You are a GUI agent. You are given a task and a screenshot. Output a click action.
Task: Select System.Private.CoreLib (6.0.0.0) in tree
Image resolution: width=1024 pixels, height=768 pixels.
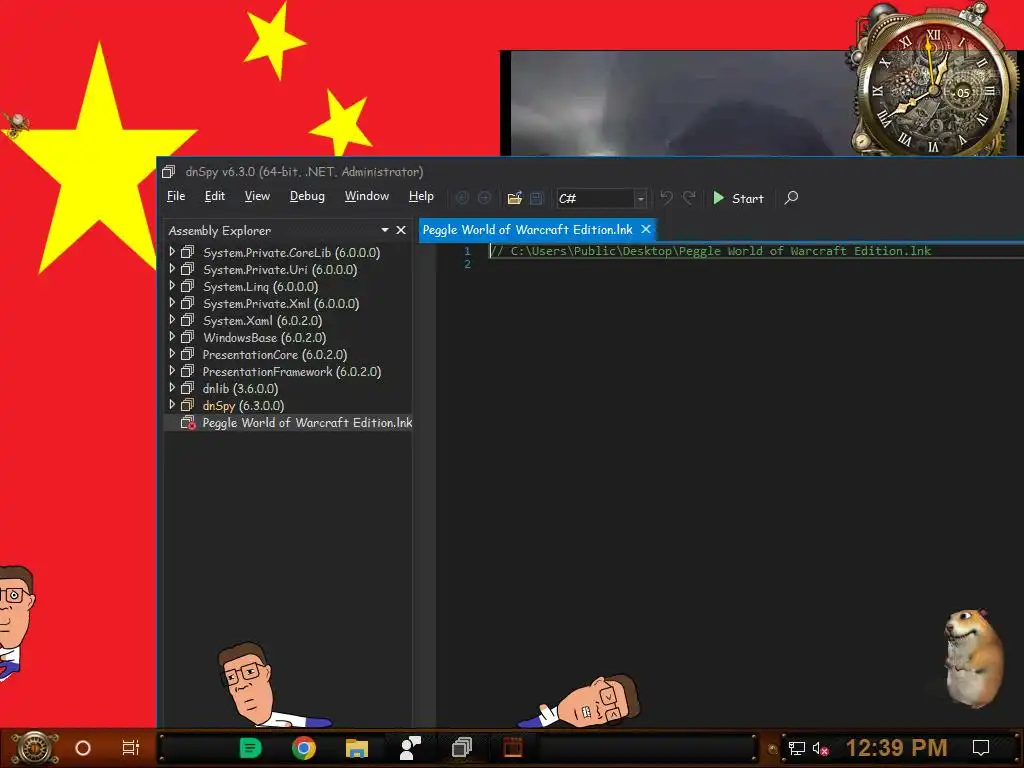coord(291,253)
